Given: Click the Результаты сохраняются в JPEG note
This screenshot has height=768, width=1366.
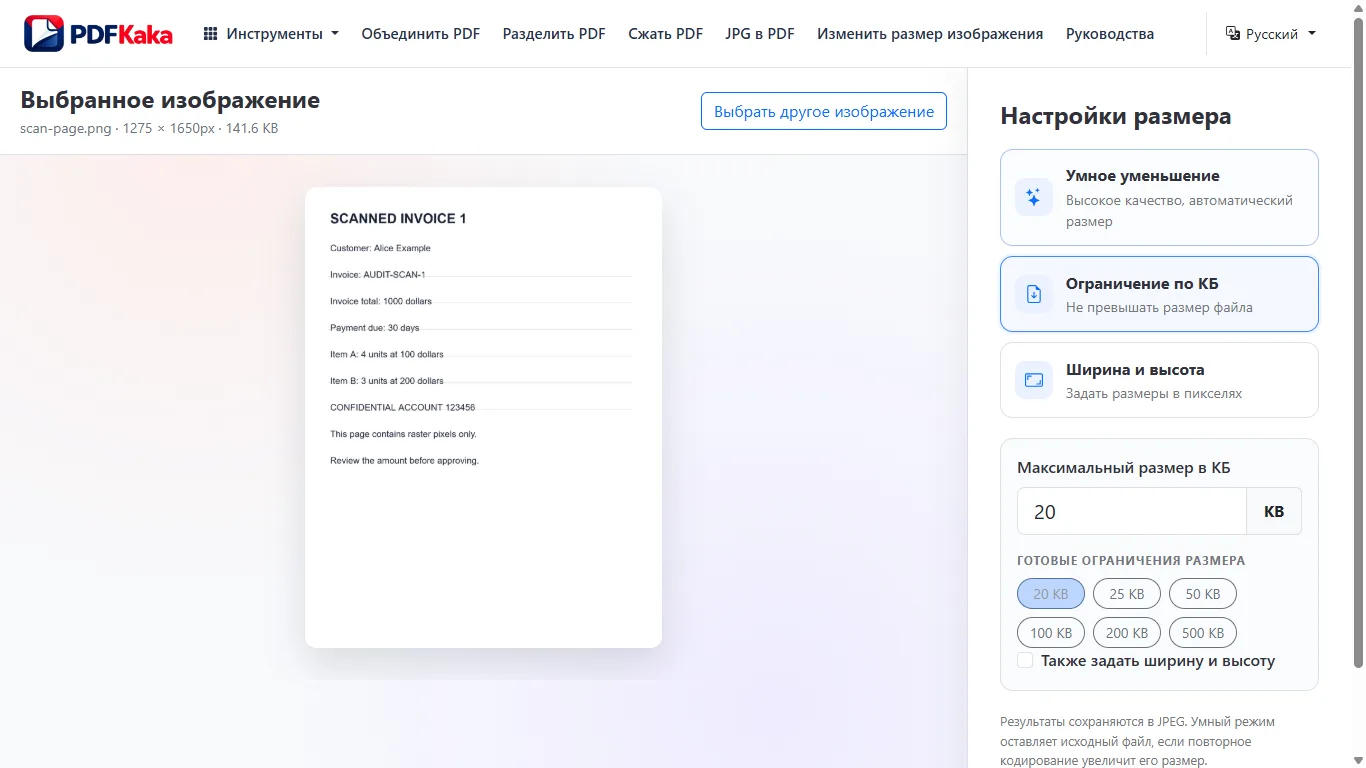Looking at the screenshot, I should 1138,741.
